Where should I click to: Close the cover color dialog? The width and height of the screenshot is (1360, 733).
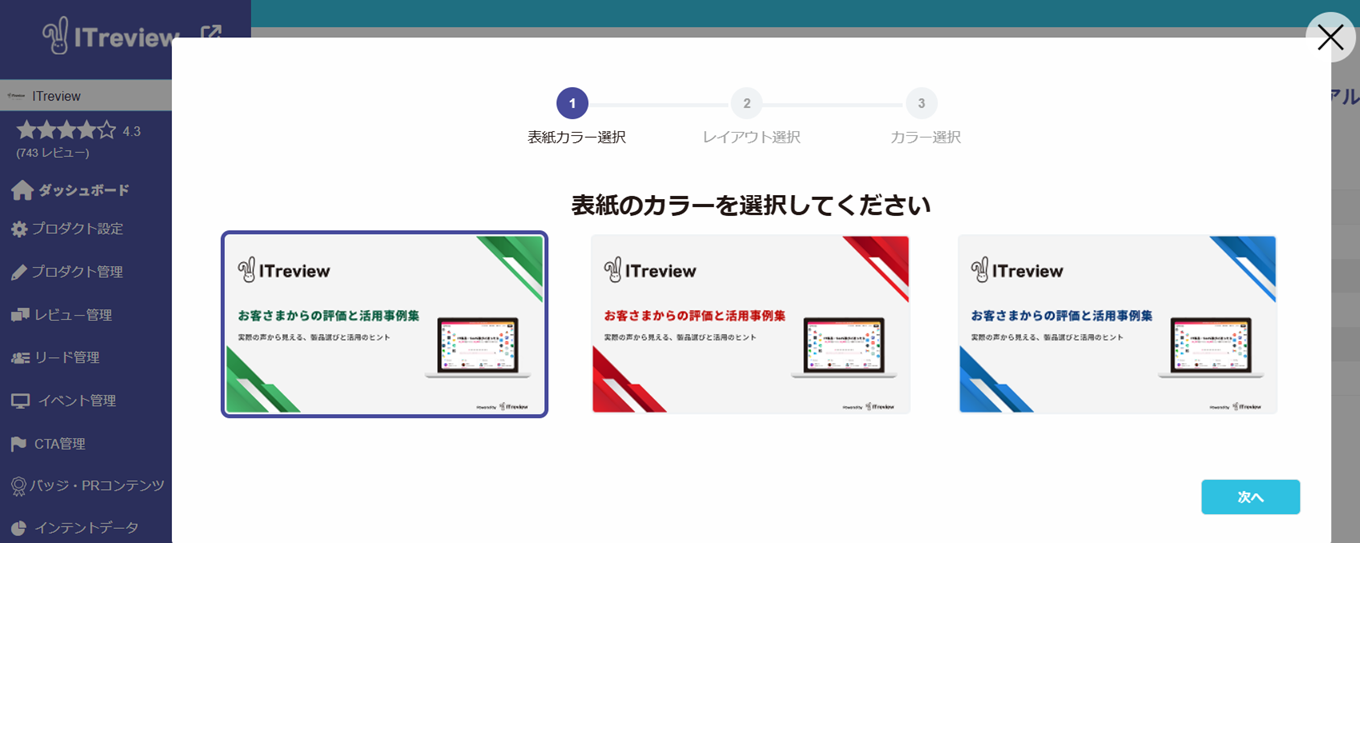pyautogui.click(x=1330, y=38)
